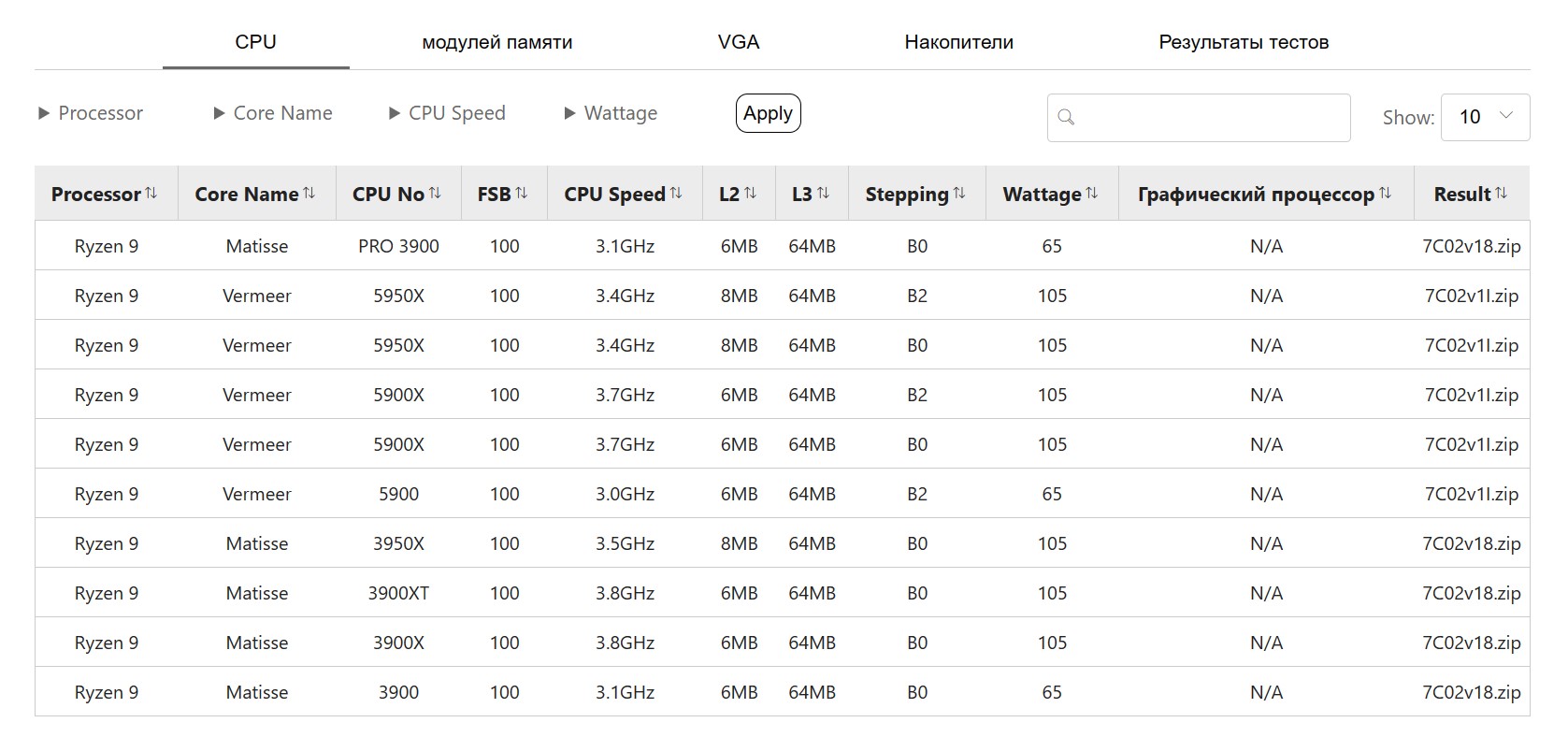Open the модулей памяти tab
1568x737 pixels.
coord(496,42)
